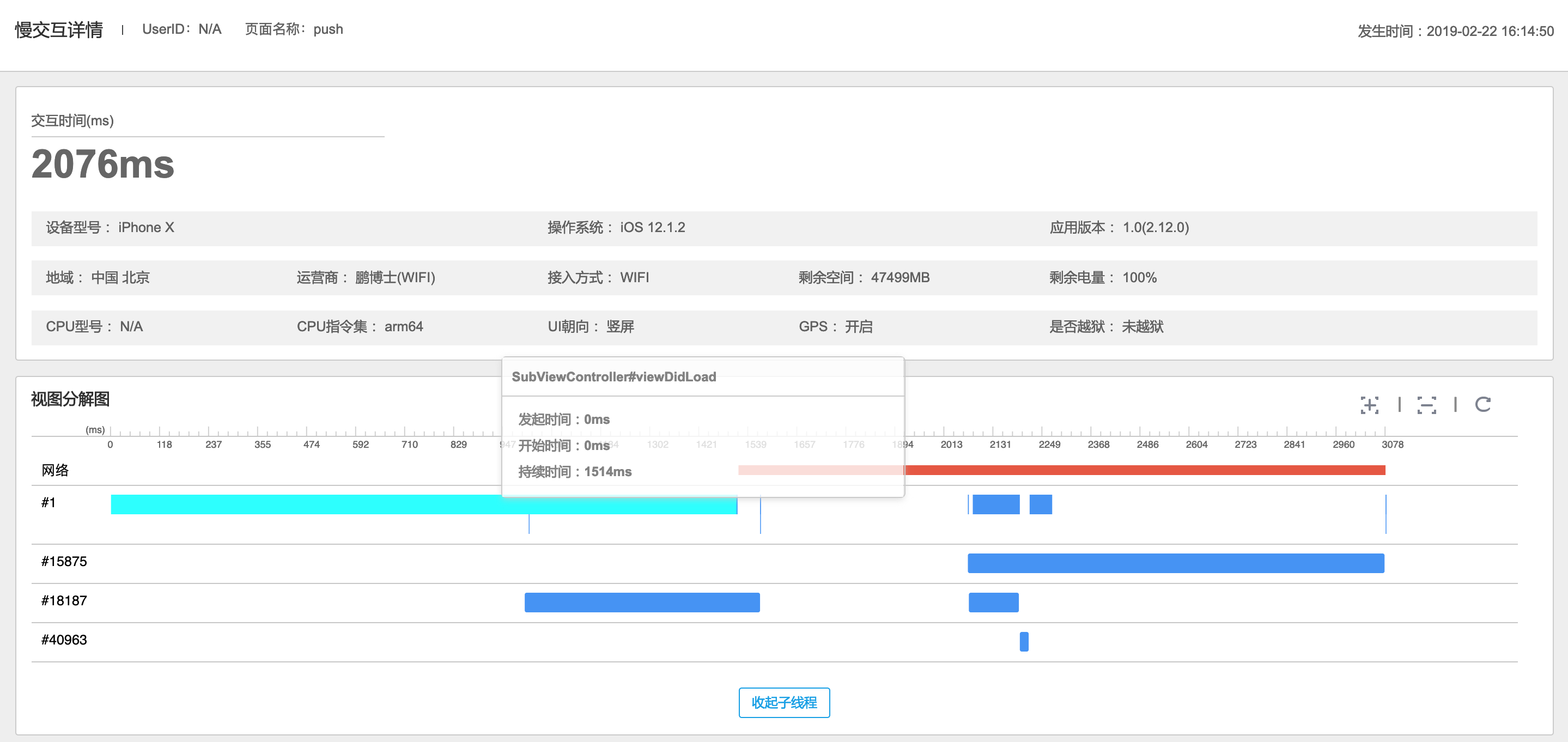This screenshot has width=1568, height=742.
Task: Click the 慢交互详情 page title
Action: point(59,30)
